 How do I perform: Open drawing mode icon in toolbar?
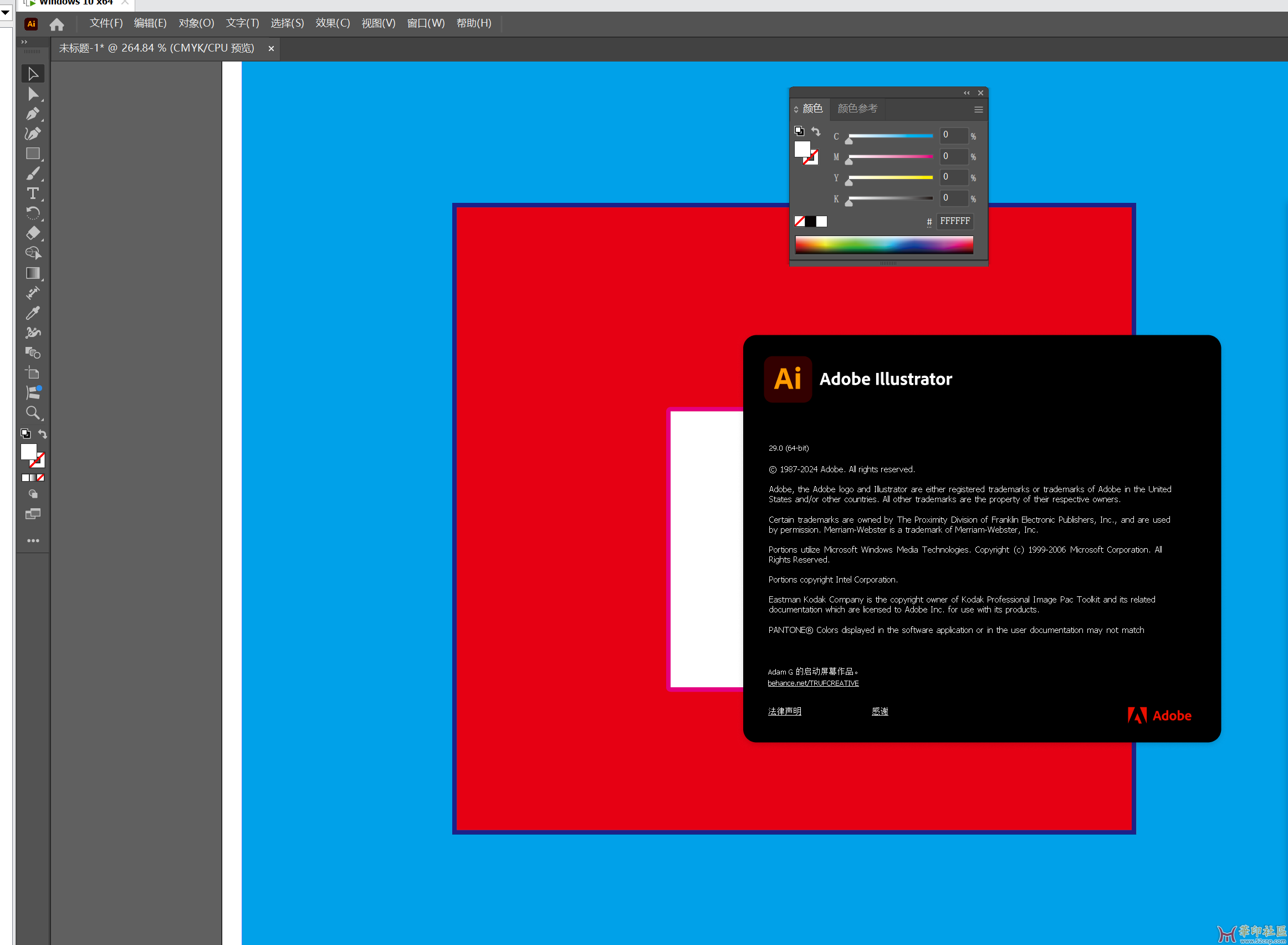click(33, 494)
